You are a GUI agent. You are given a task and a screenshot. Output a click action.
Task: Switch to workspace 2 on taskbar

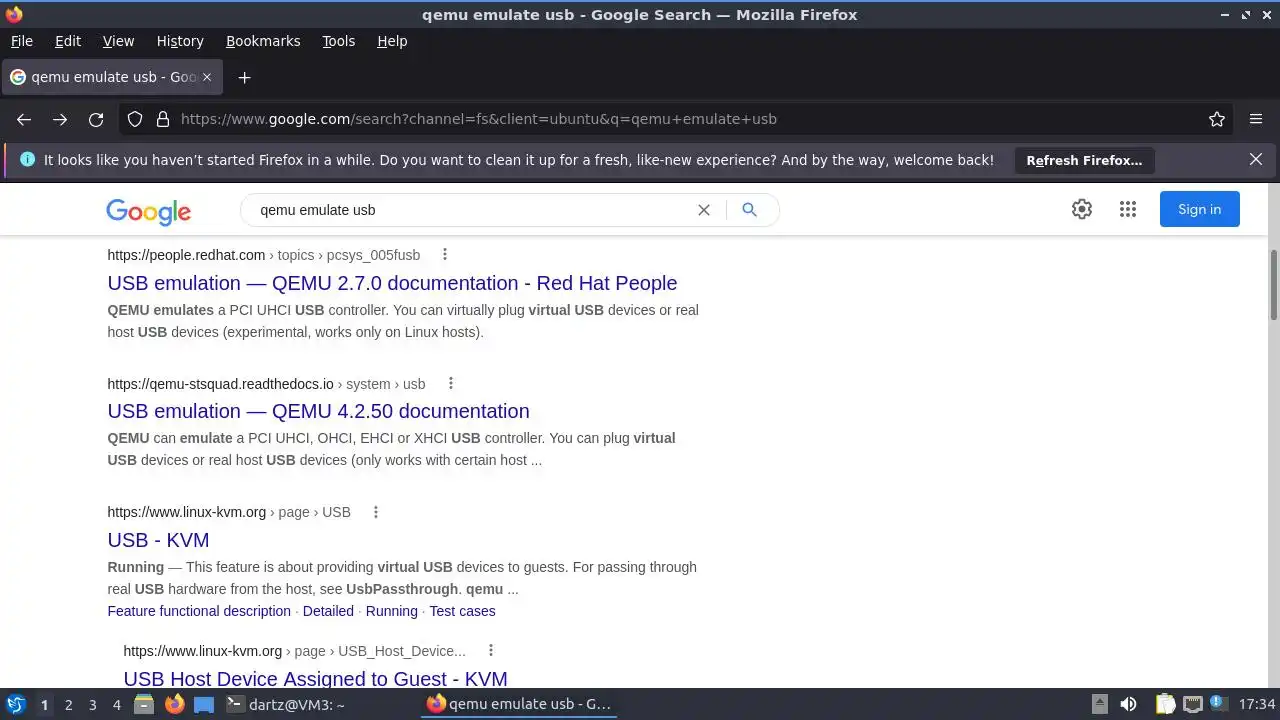pos(68,704)
